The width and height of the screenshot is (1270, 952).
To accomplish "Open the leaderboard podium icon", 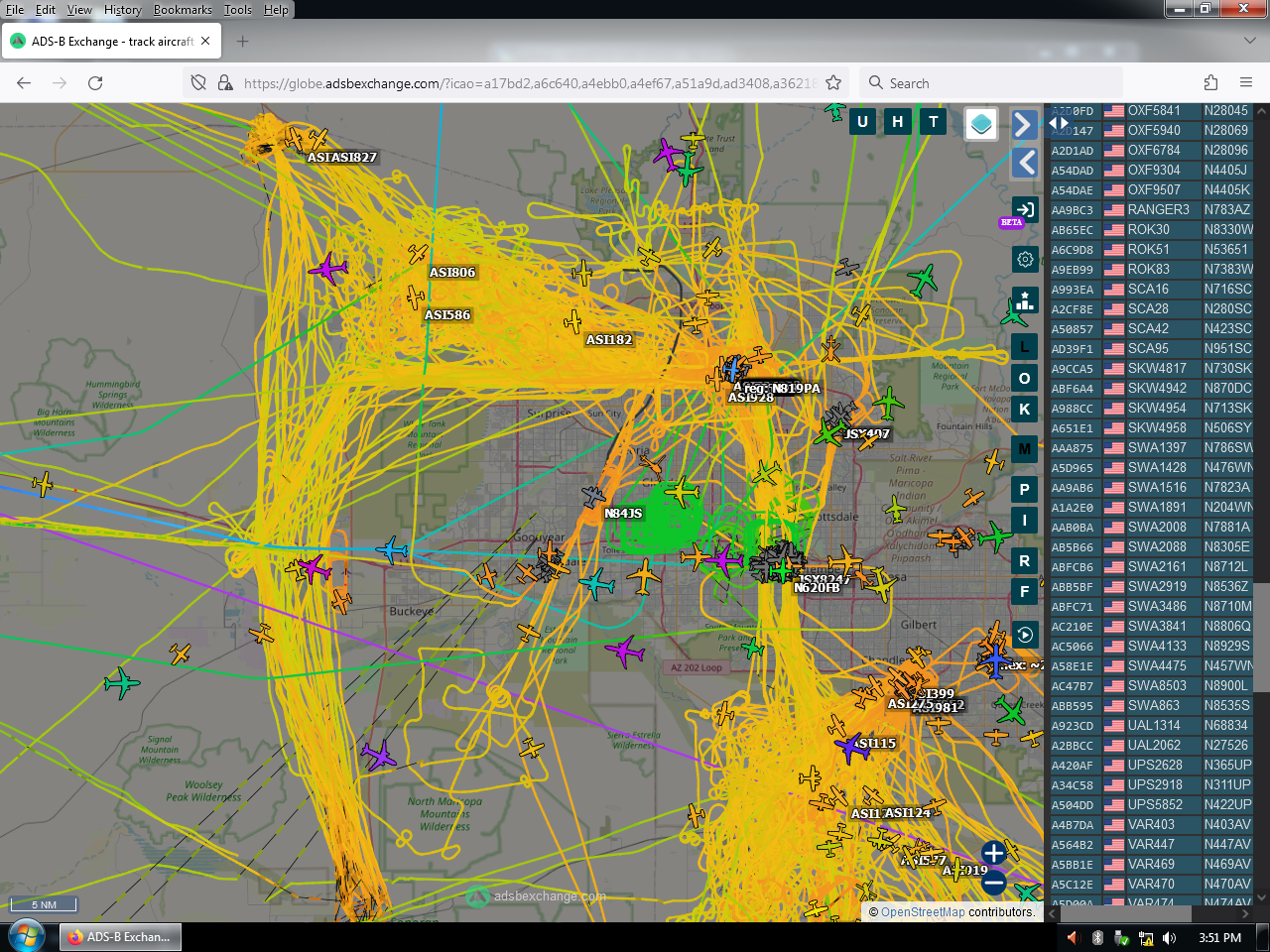I will coord(1025,299).
